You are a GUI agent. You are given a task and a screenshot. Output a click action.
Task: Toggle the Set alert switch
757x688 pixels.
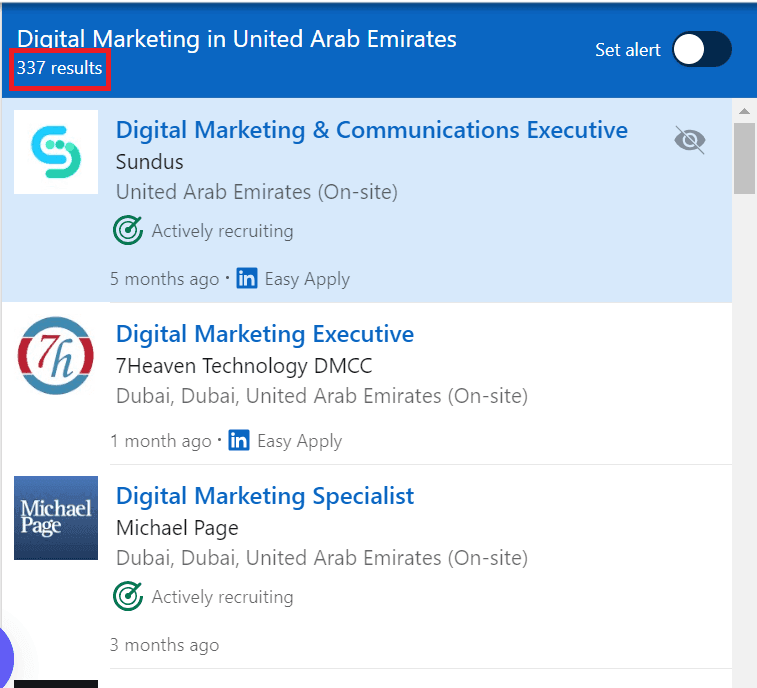[x=702, y=49]
